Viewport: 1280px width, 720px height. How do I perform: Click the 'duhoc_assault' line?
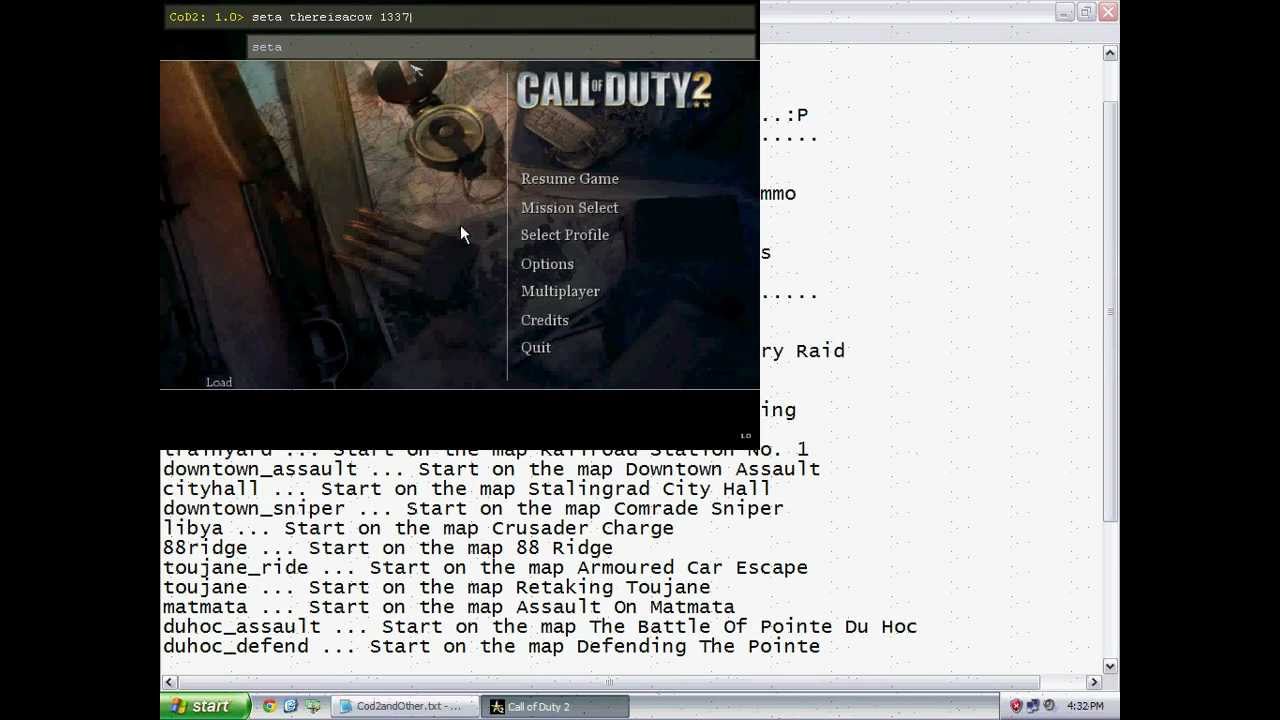540,627
